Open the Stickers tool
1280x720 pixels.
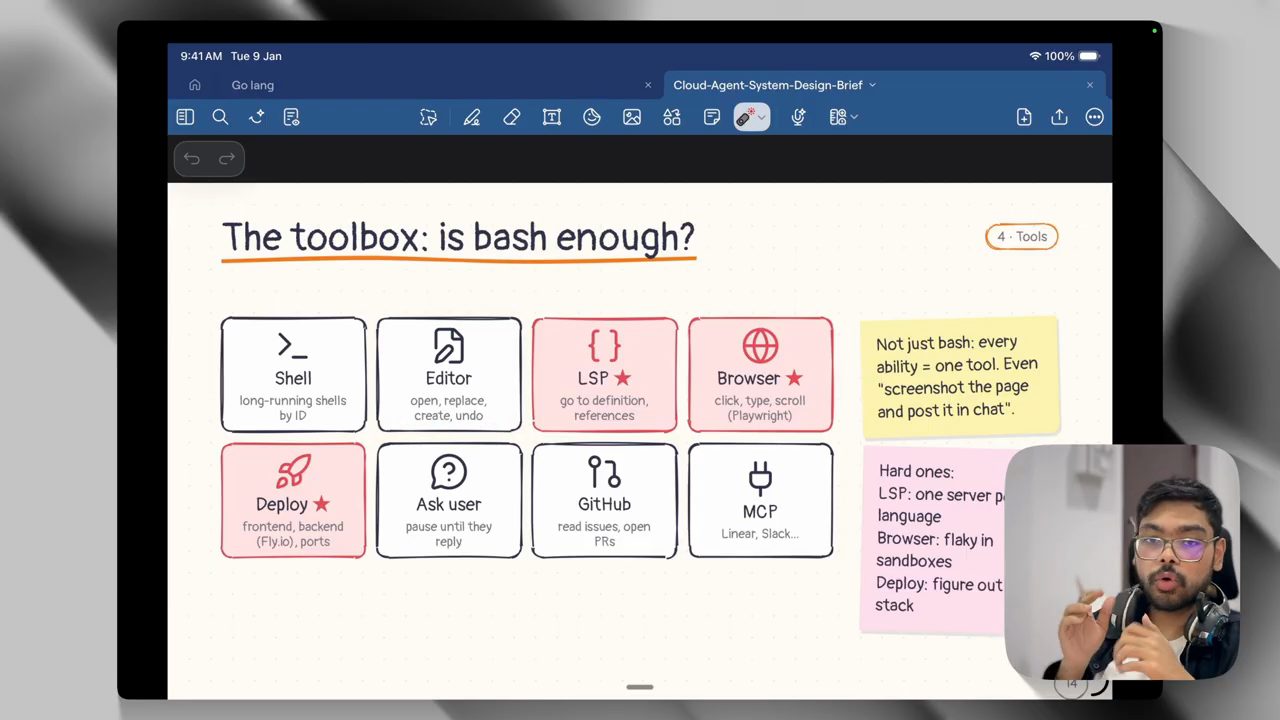pos(591,117)
